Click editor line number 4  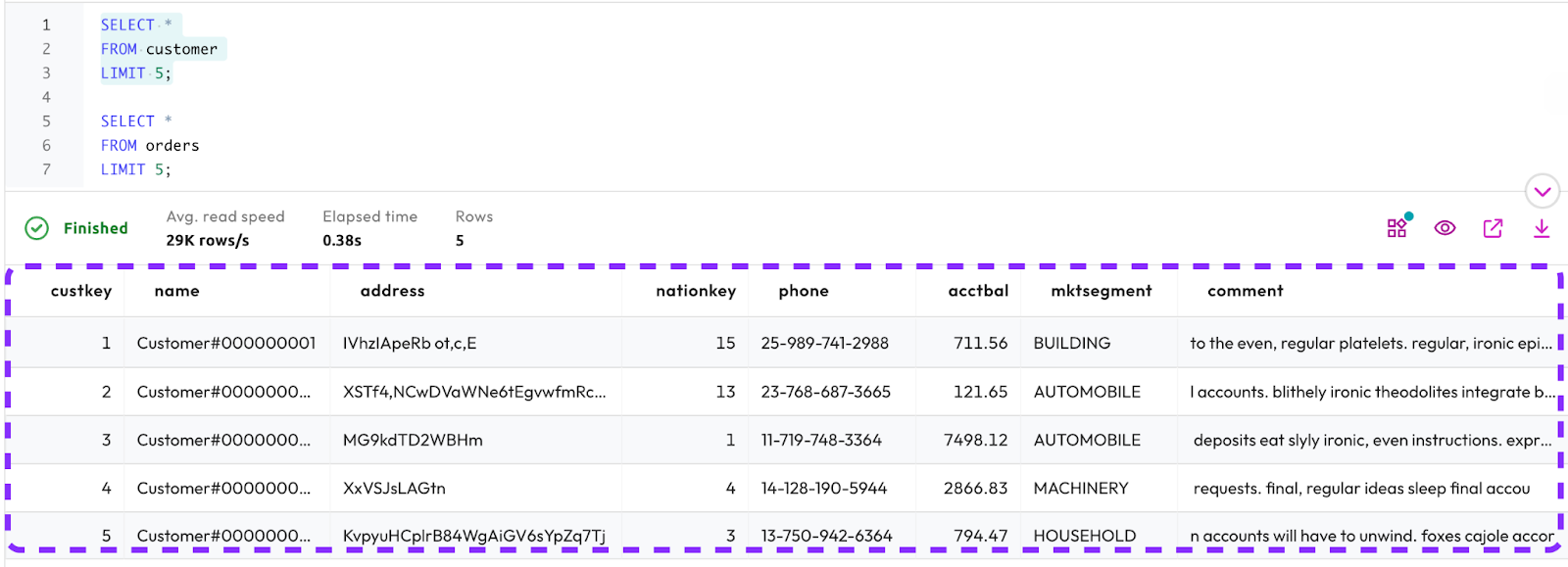click(x=46, y=97)
